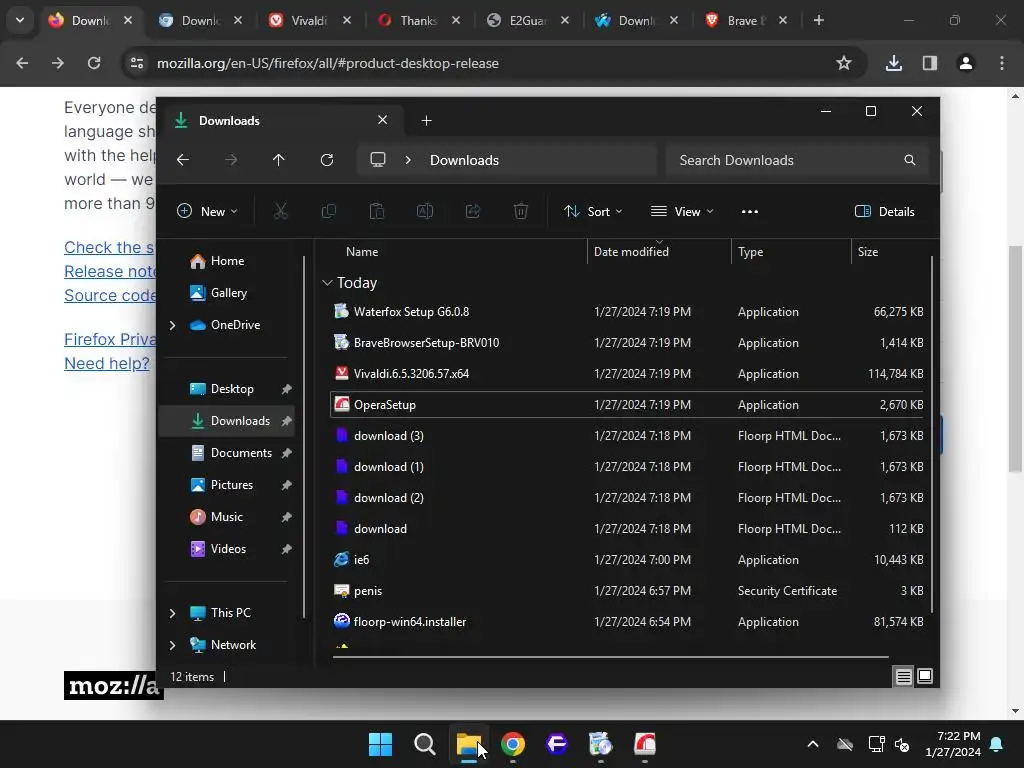Image resolution: width=1024 pixels, height=768 pixels.
Task: Go back in File Explorer navigation
Action: [x=183, y=160]
